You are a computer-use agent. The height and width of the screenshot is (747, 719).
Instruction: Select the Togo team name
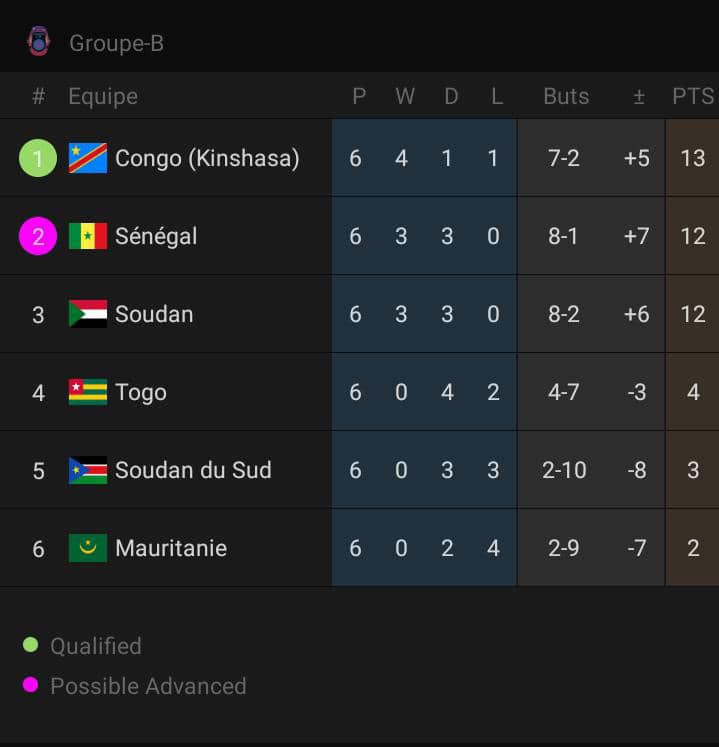(141, 392)
